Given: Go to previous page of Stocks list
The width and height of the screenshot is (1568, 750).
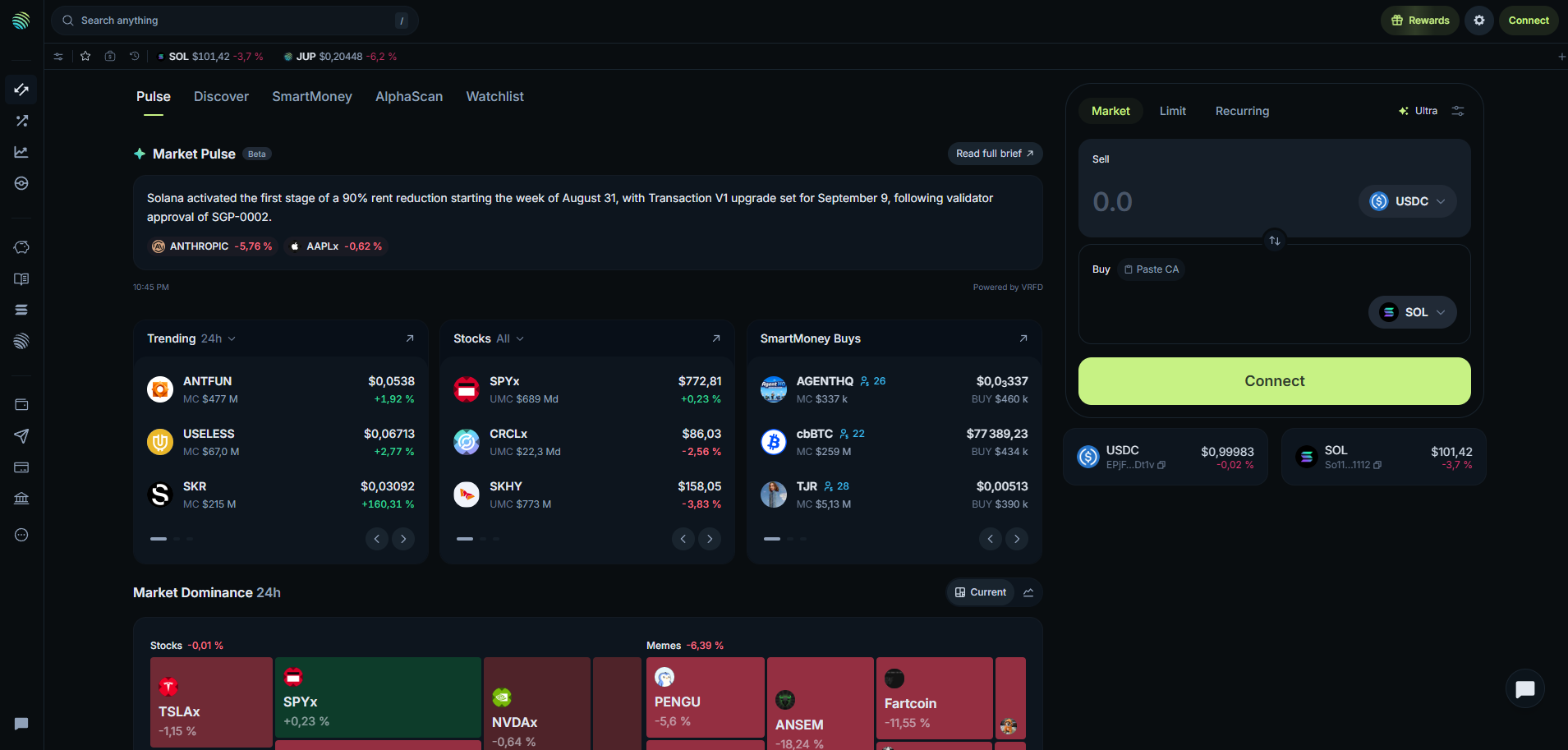Looking at the screenshot, I should coord(683,539).
